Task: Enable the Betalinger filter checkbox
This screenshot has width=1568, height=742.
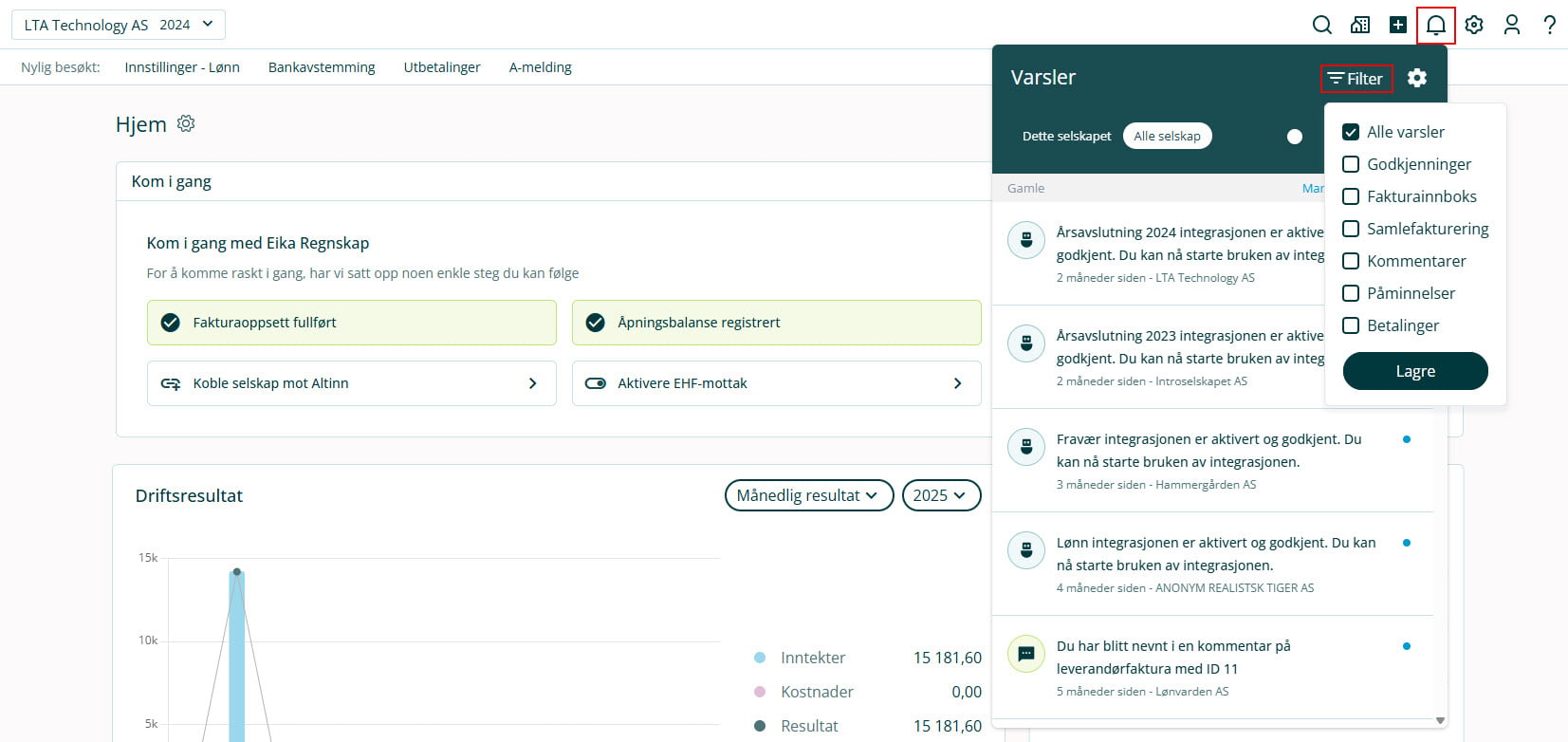Action: (1351, 325)
